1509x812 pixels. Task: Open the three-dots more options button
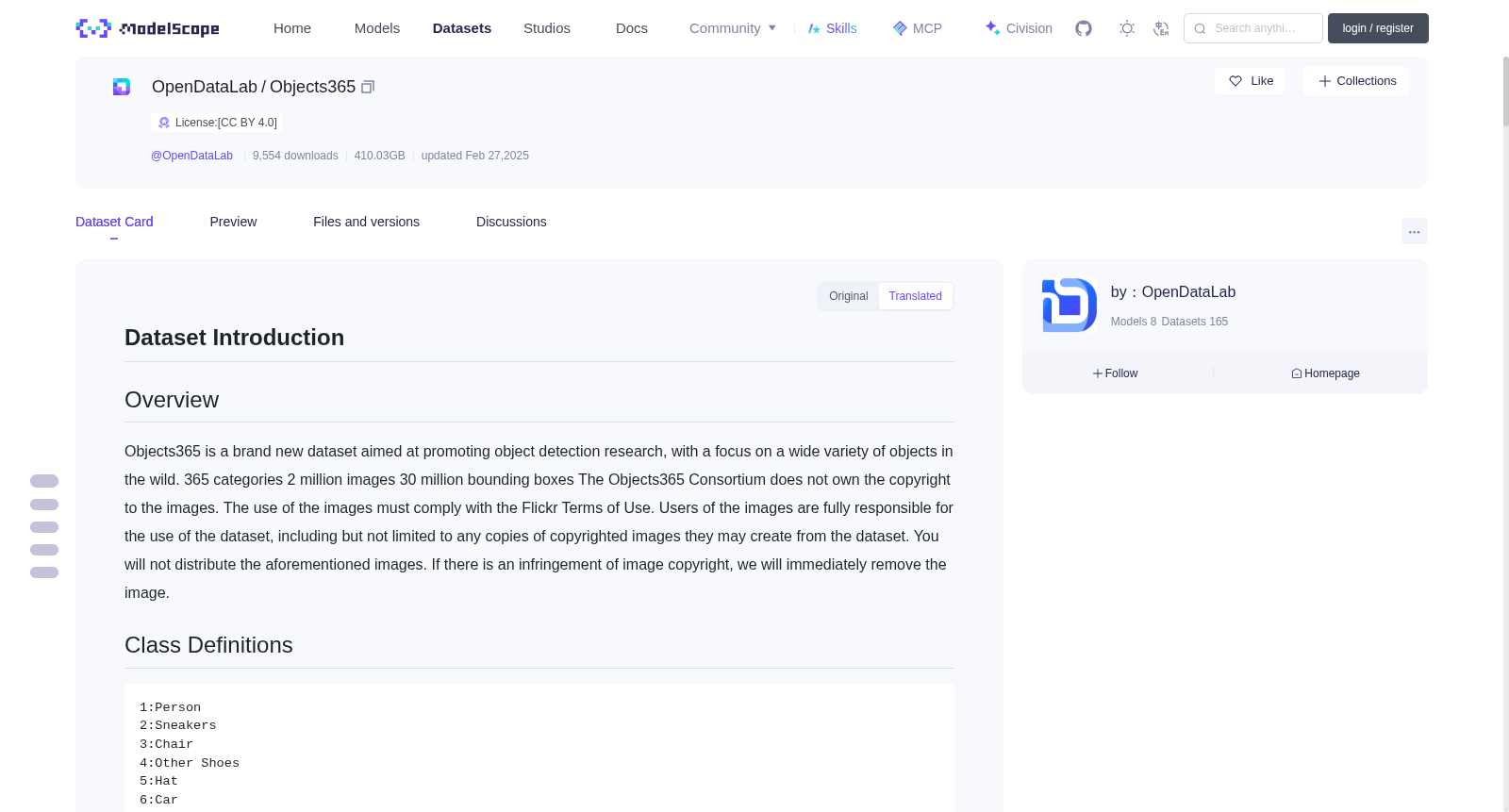(1414, 231)
